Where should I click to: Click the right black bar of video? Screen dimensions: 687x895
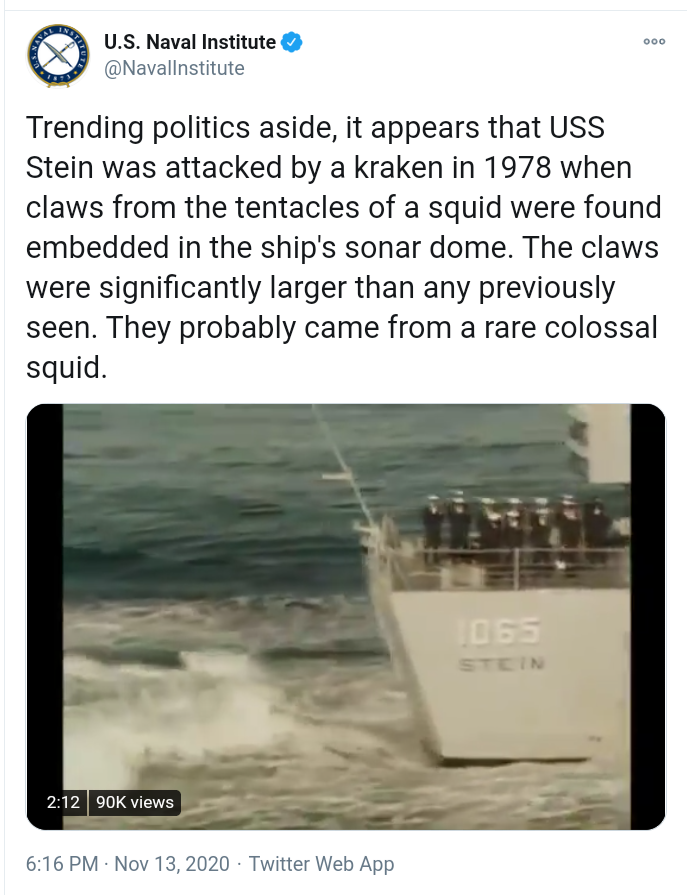(648, 616)
